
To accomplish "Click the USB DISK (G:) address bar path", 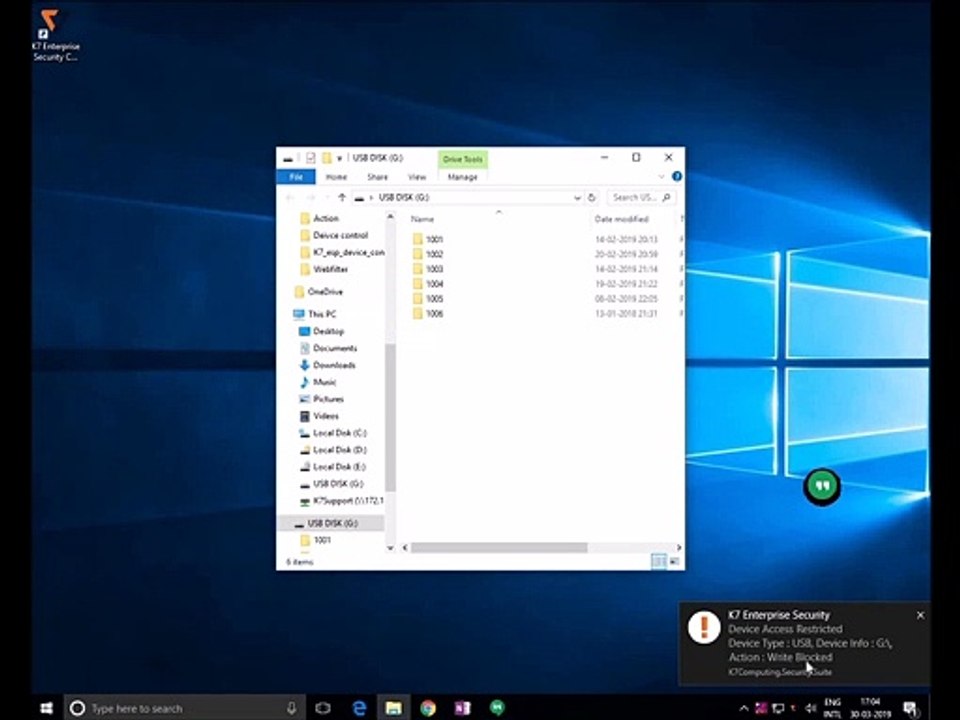I will coord(403,197).
